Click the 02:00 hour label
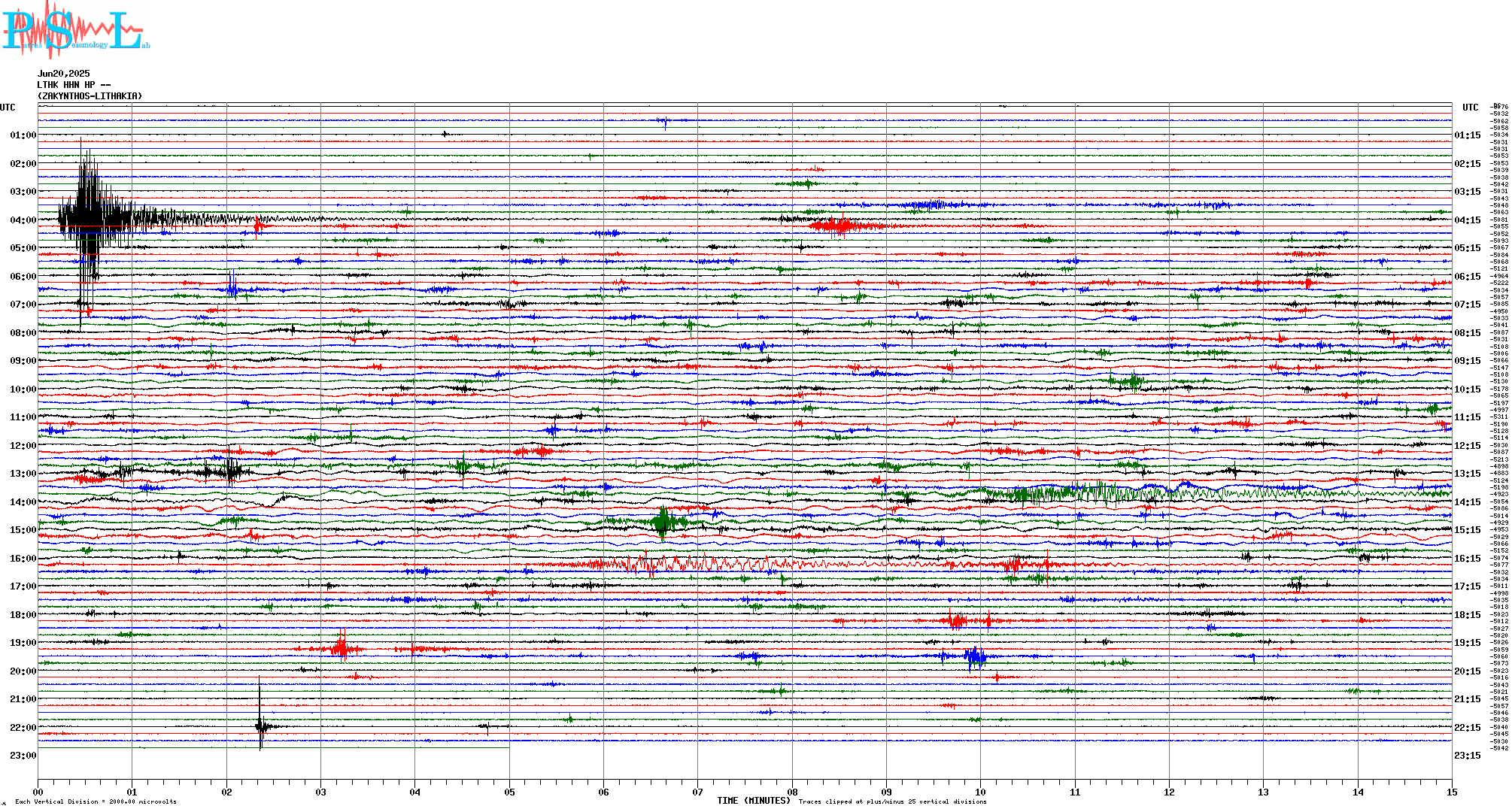The height and width of the screenshot is (812, 1512). point(23,164)
